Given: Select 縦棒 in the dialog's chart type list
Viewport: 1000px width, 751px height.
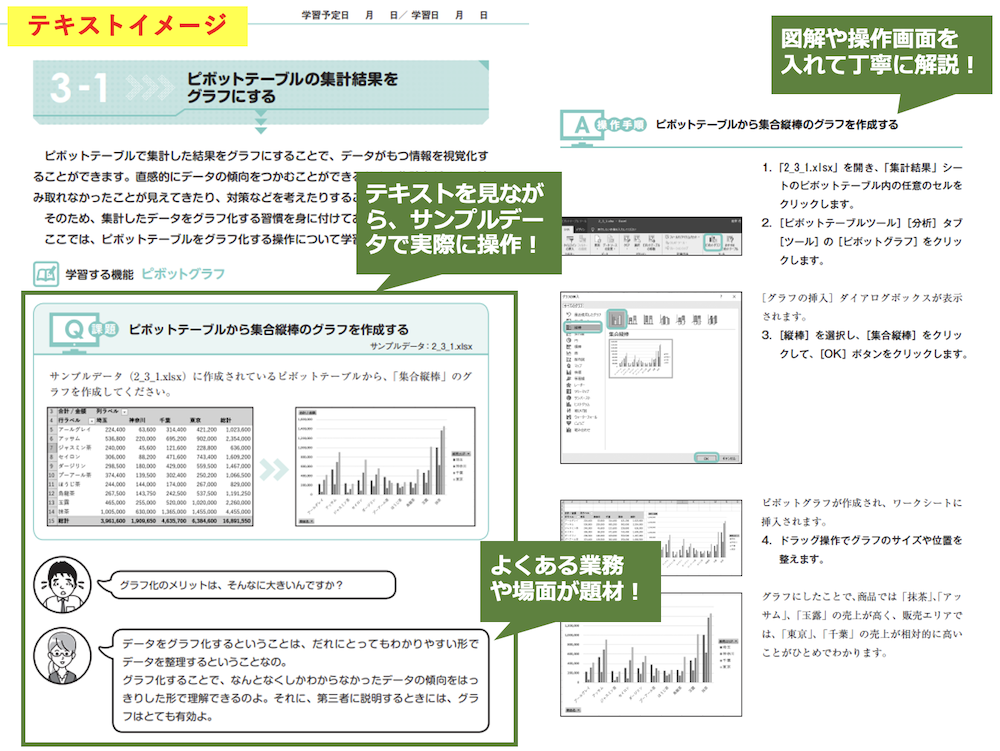Looking at the screenshot, I should 583,328.
